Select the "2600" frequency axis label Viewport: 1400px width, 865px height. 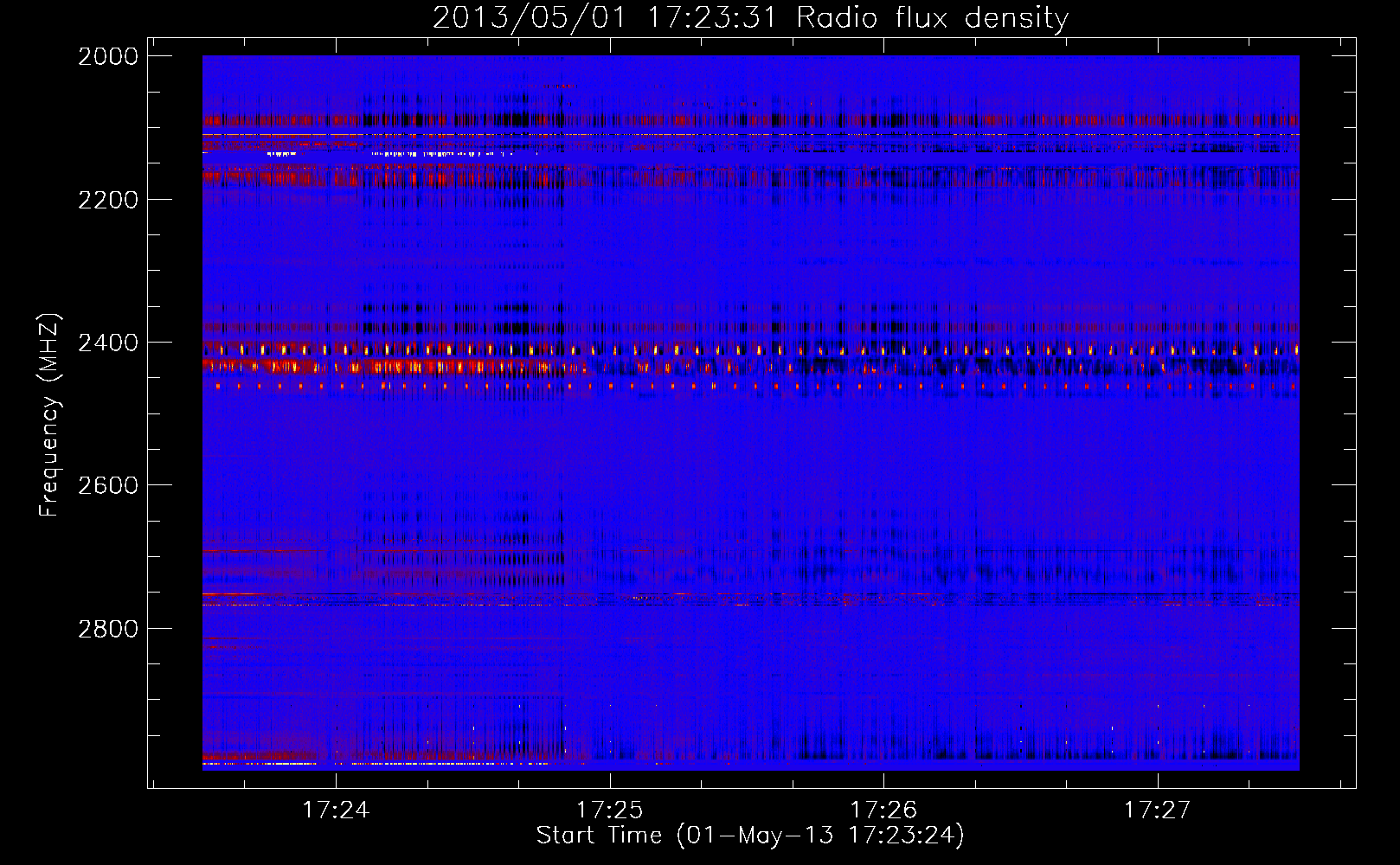(108, 485)
